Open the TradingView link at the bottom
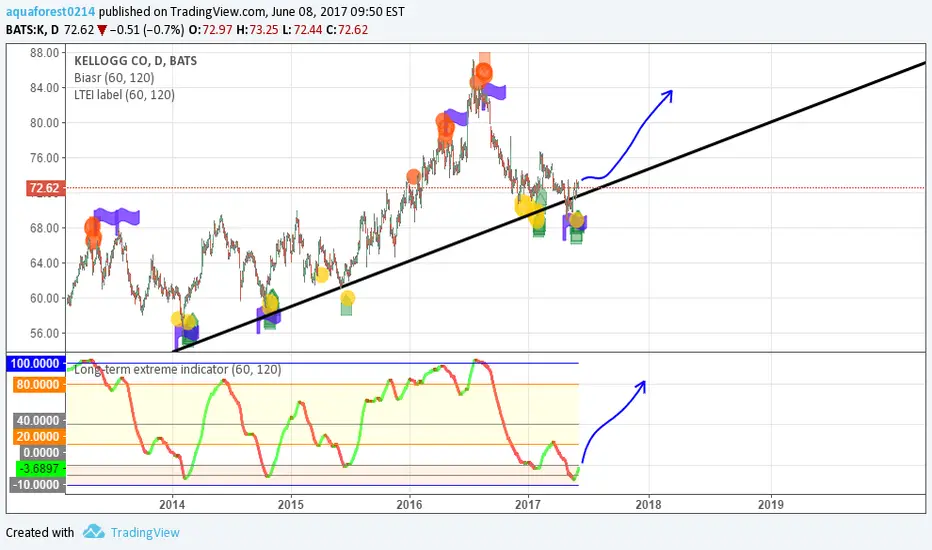The width and height of the screenshot is (932, 550). pos(145,532)
